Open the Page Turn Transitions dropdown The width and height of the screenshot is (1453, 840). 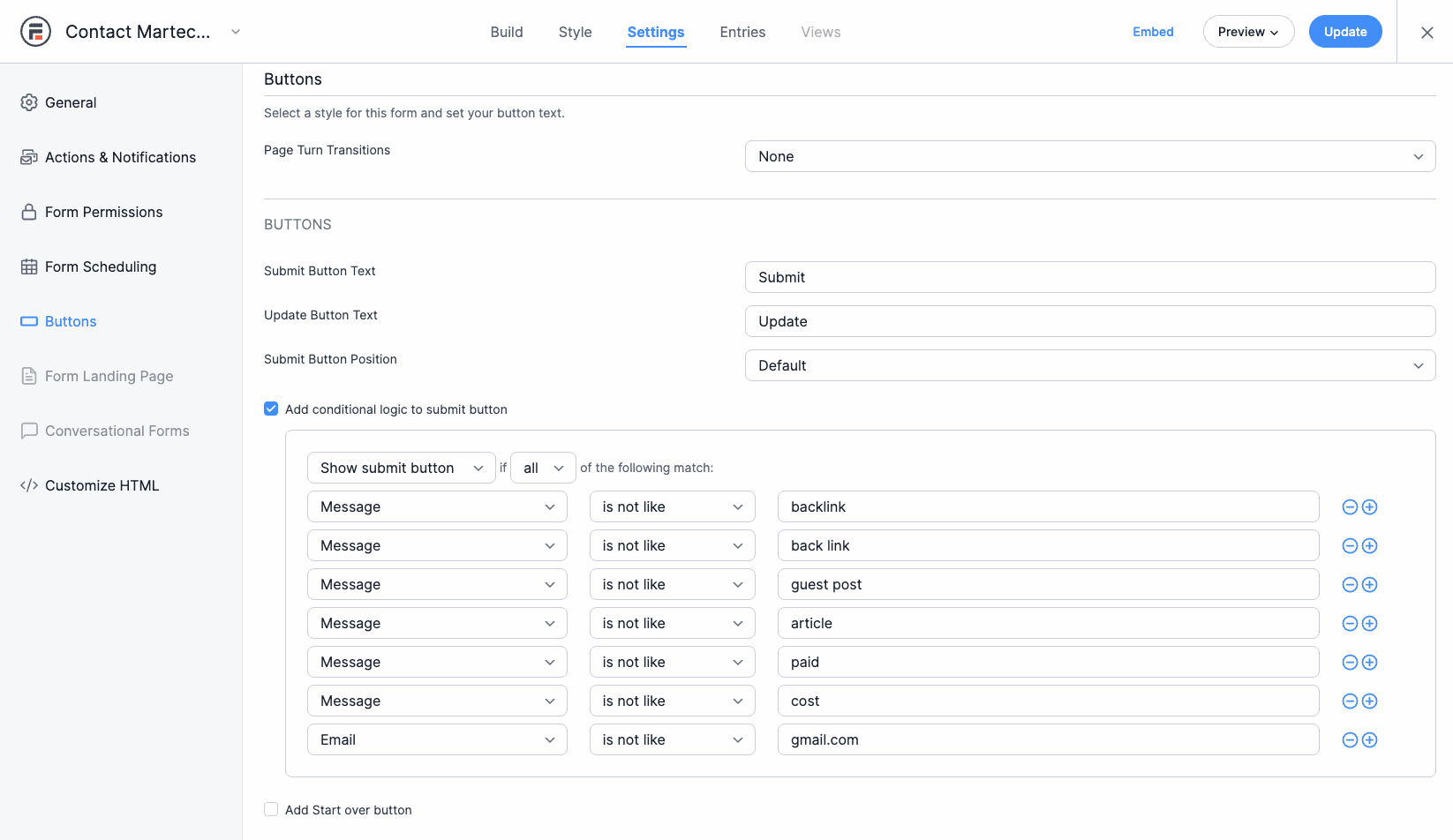[x=1089, y=156]
